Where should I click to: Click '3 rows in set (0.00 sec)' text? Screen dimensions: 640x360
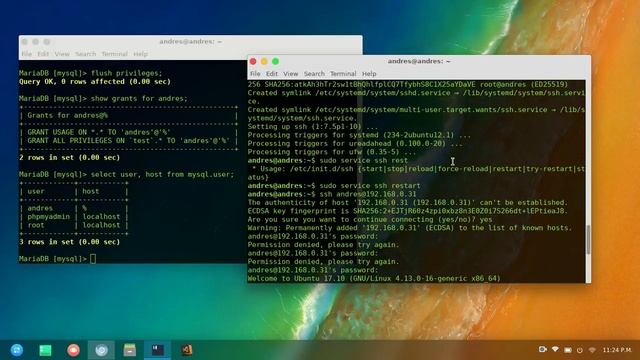click(x=69, y=242)
